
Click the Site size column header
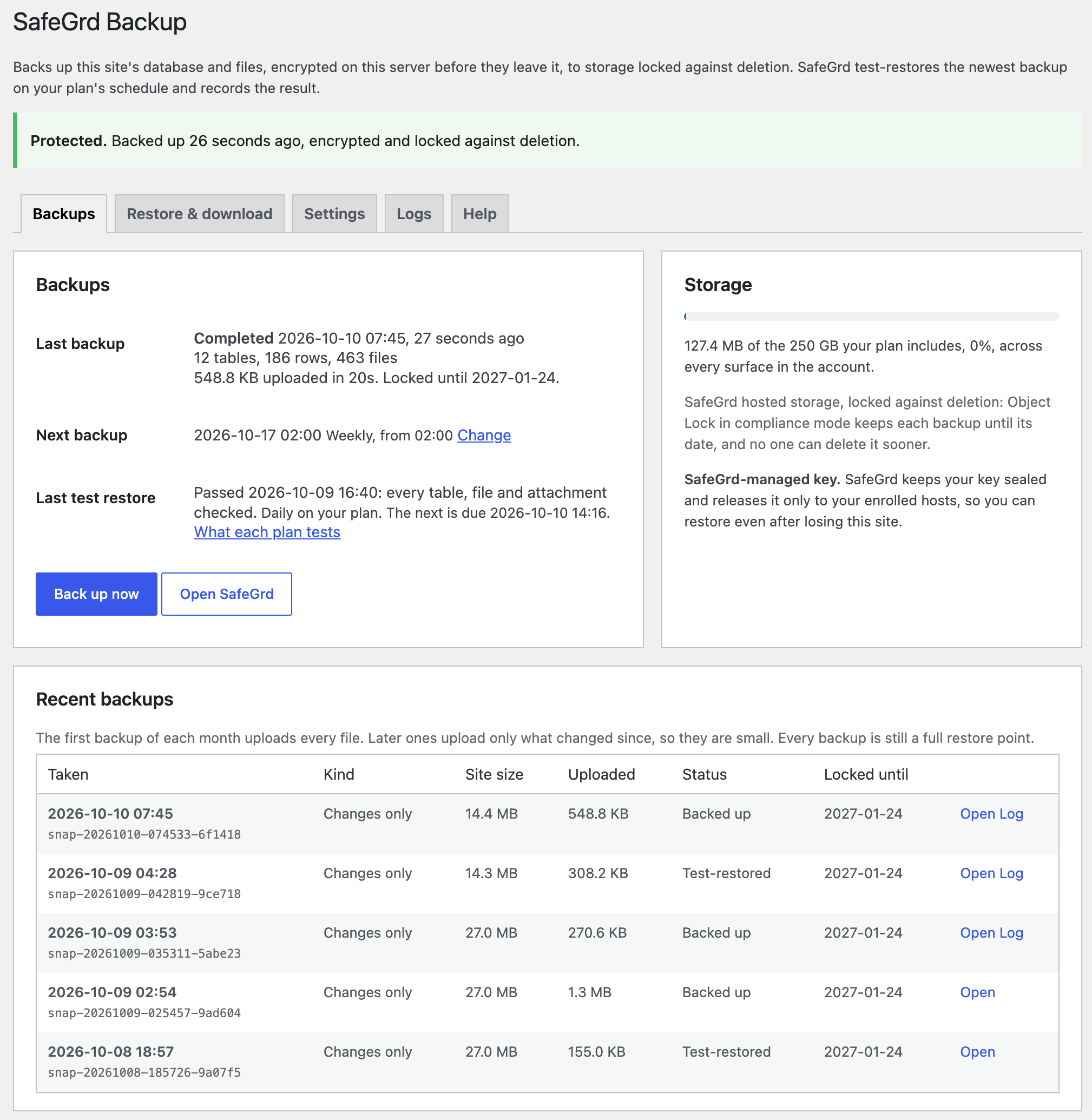click(494, 774)
